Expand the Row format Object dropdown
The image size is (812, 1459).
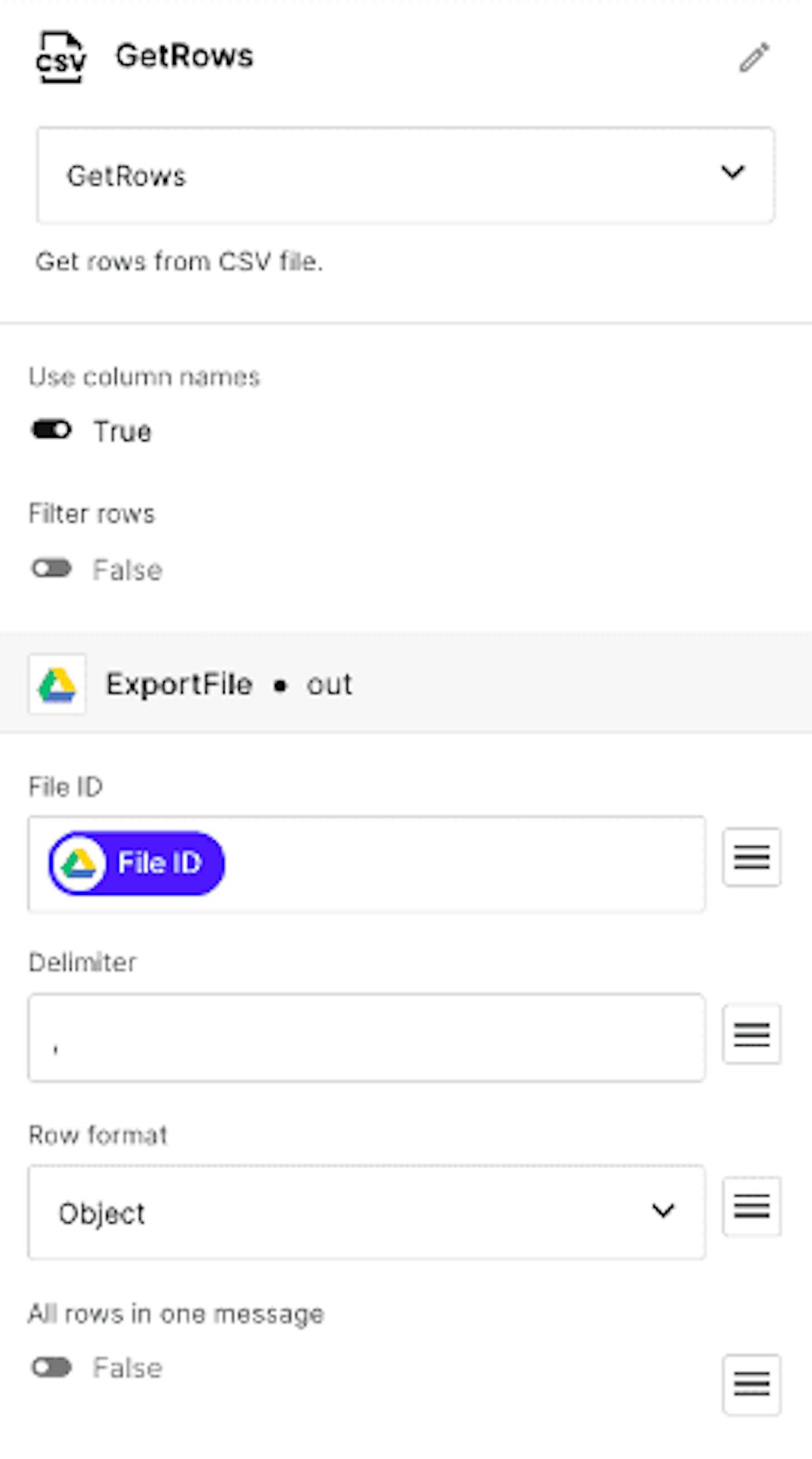(x=366, y=1212)
